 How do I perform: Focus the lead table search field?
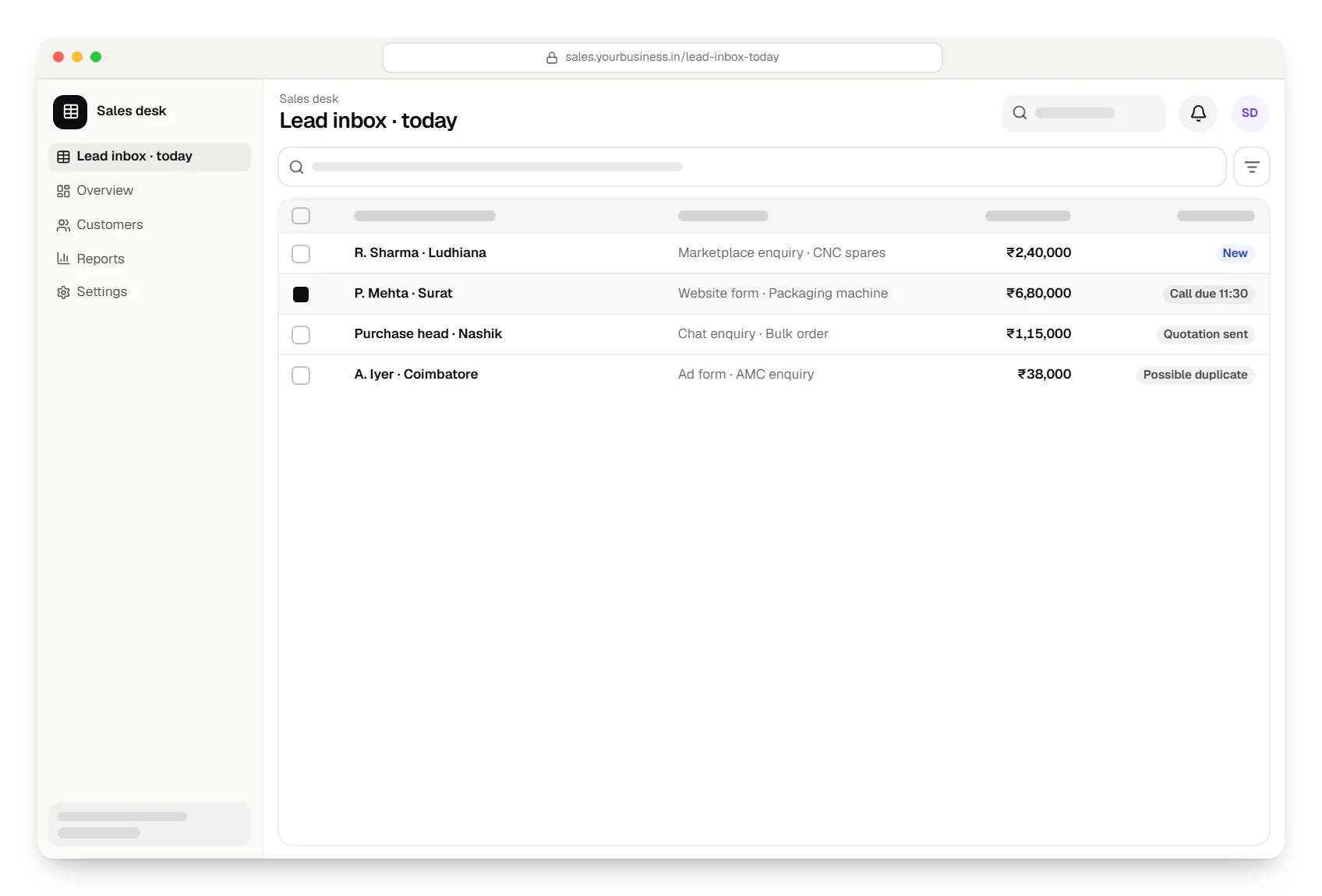[752, 167]
